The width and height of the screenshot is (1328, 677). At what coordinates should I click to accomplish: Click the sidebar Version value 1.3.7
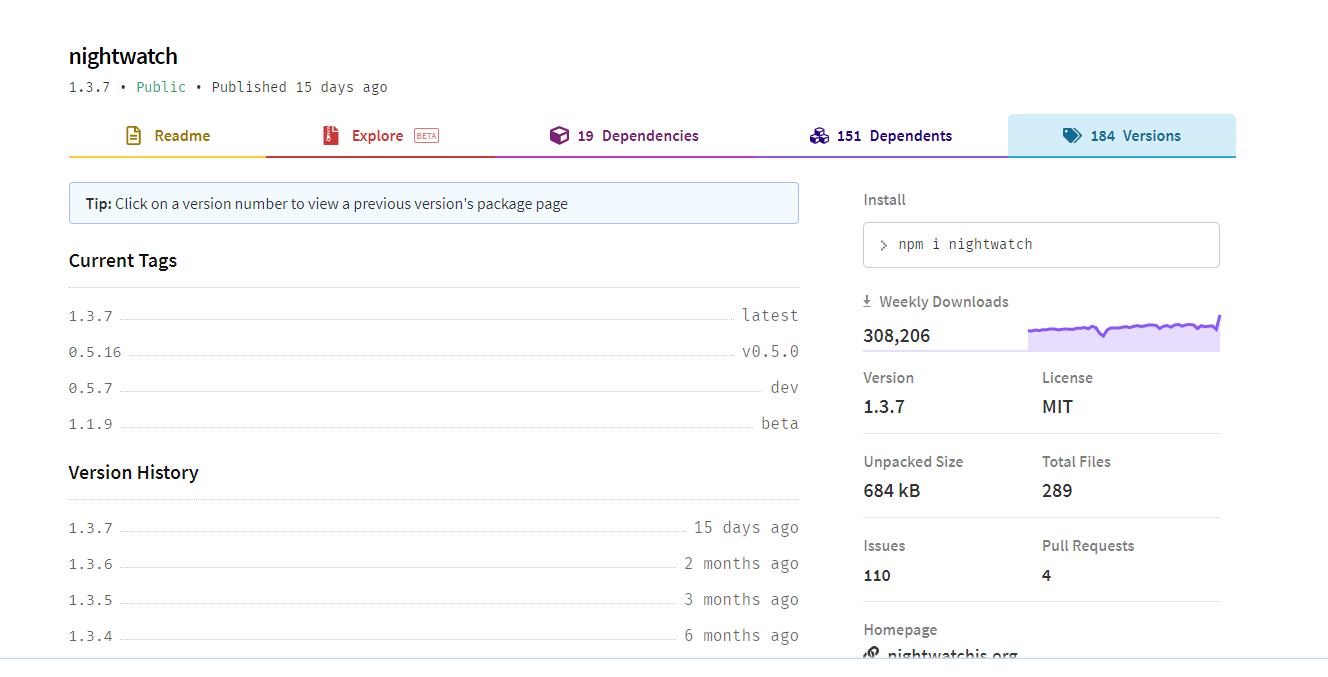pos(884,407)
